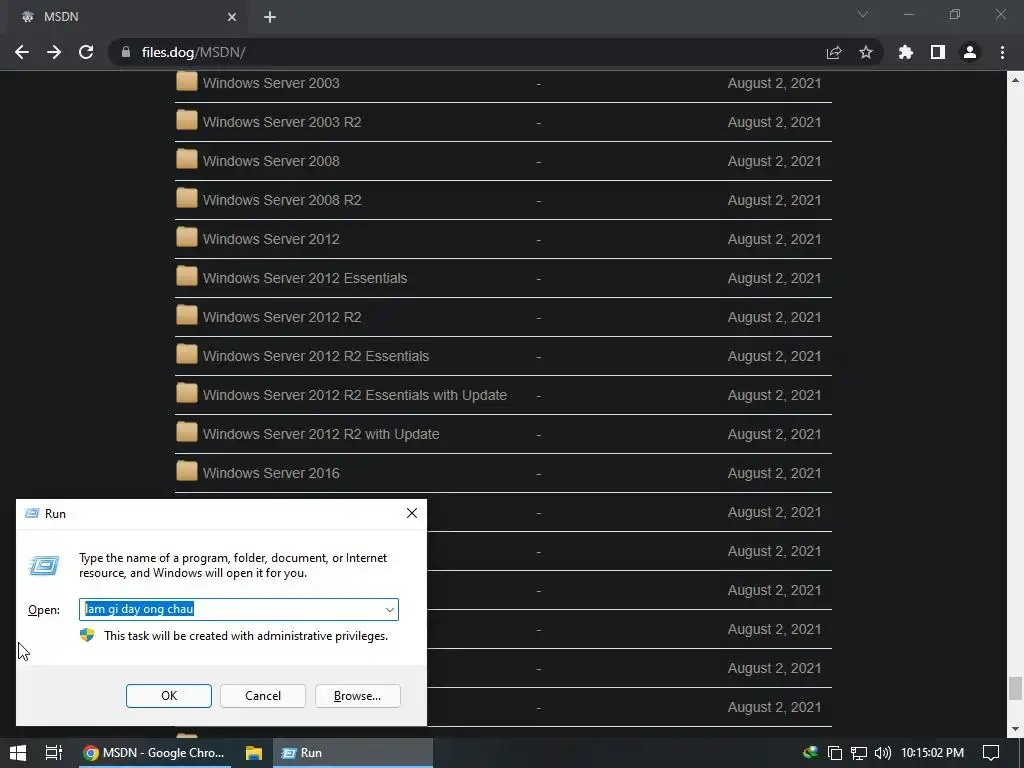Open Windows Server 2012 R2 Essentials link
Screen dimensions: 1024x768
pyautogui.click(x=316, y=356)
